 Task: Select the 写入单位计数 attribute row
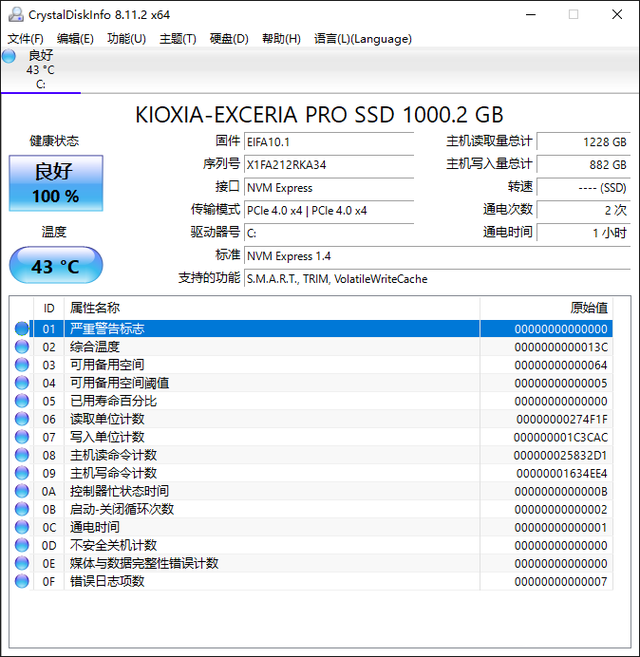pos(313,437)
